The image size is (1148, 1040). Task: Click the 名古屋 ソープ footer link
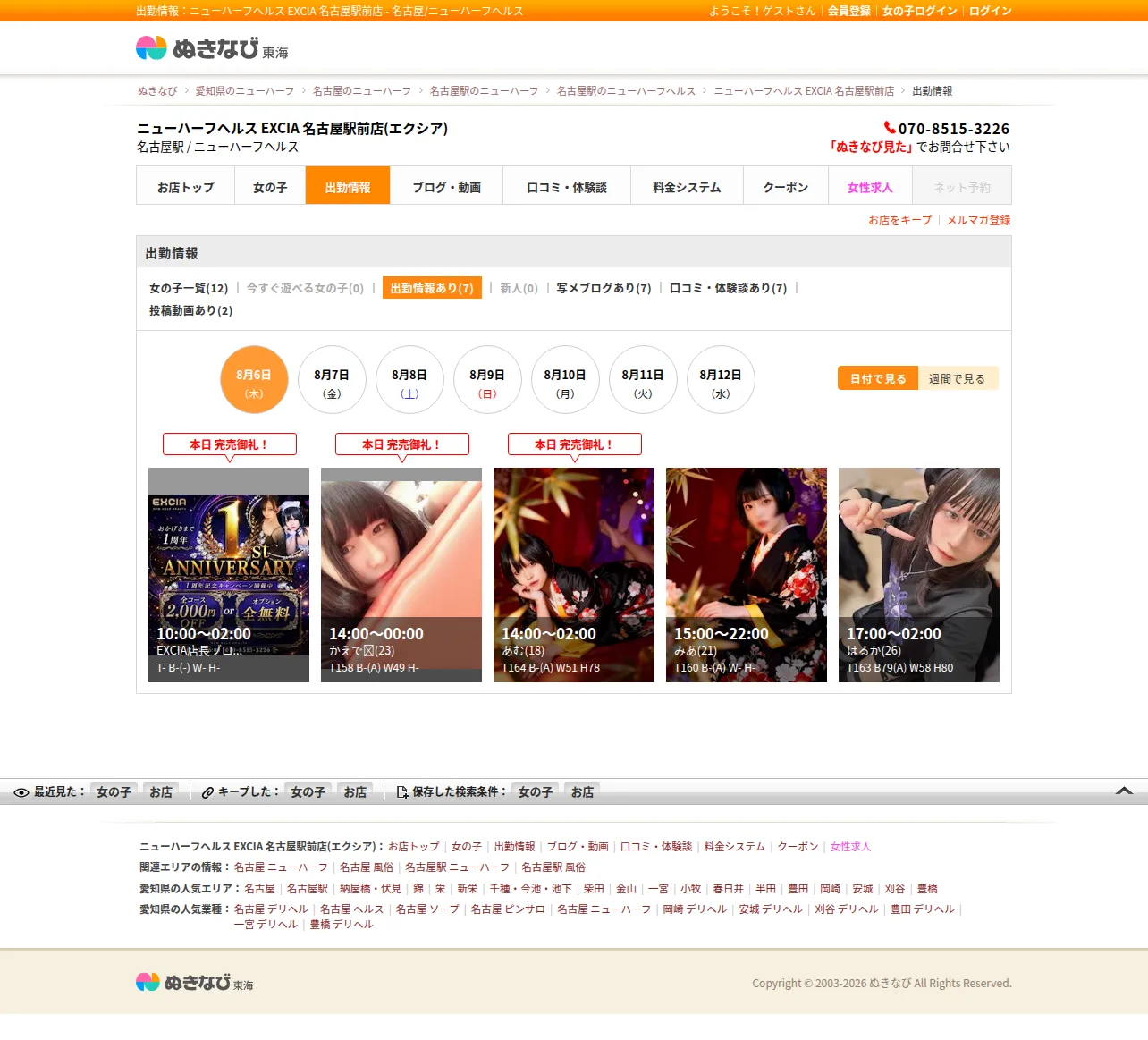(427, 909)
